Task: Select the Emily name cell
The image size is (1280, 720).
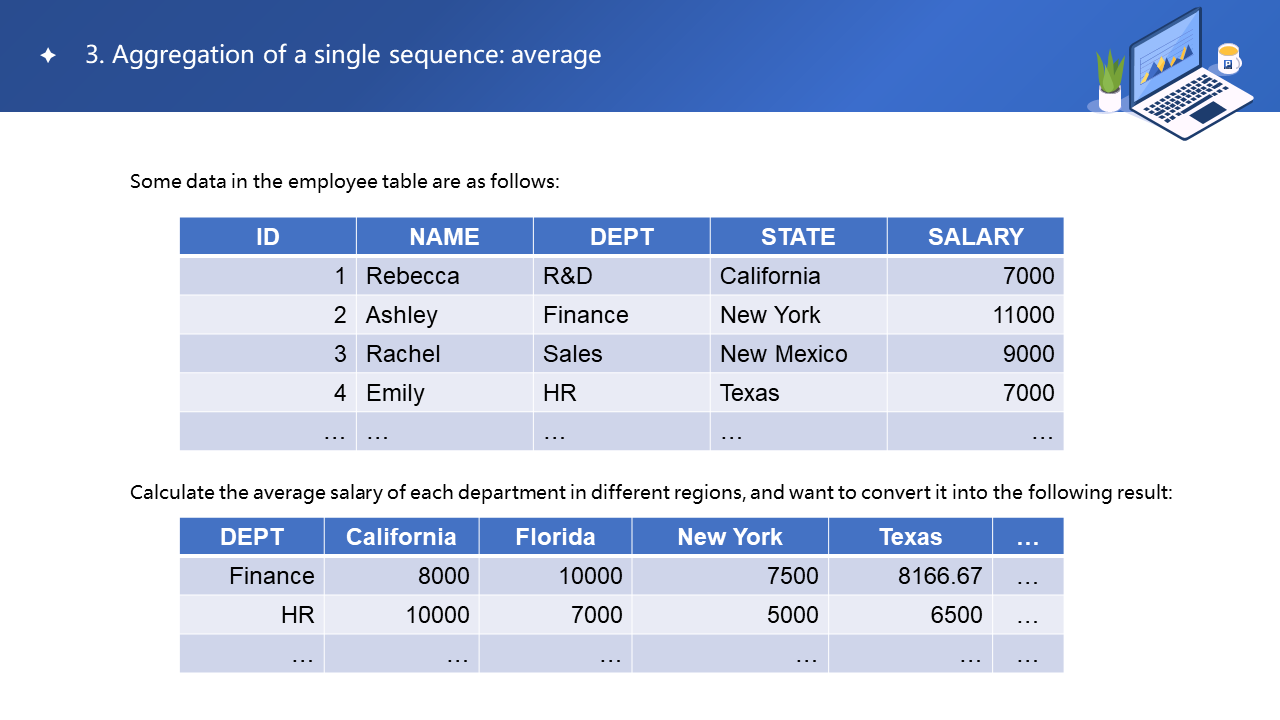Action: tap(396, 393)
